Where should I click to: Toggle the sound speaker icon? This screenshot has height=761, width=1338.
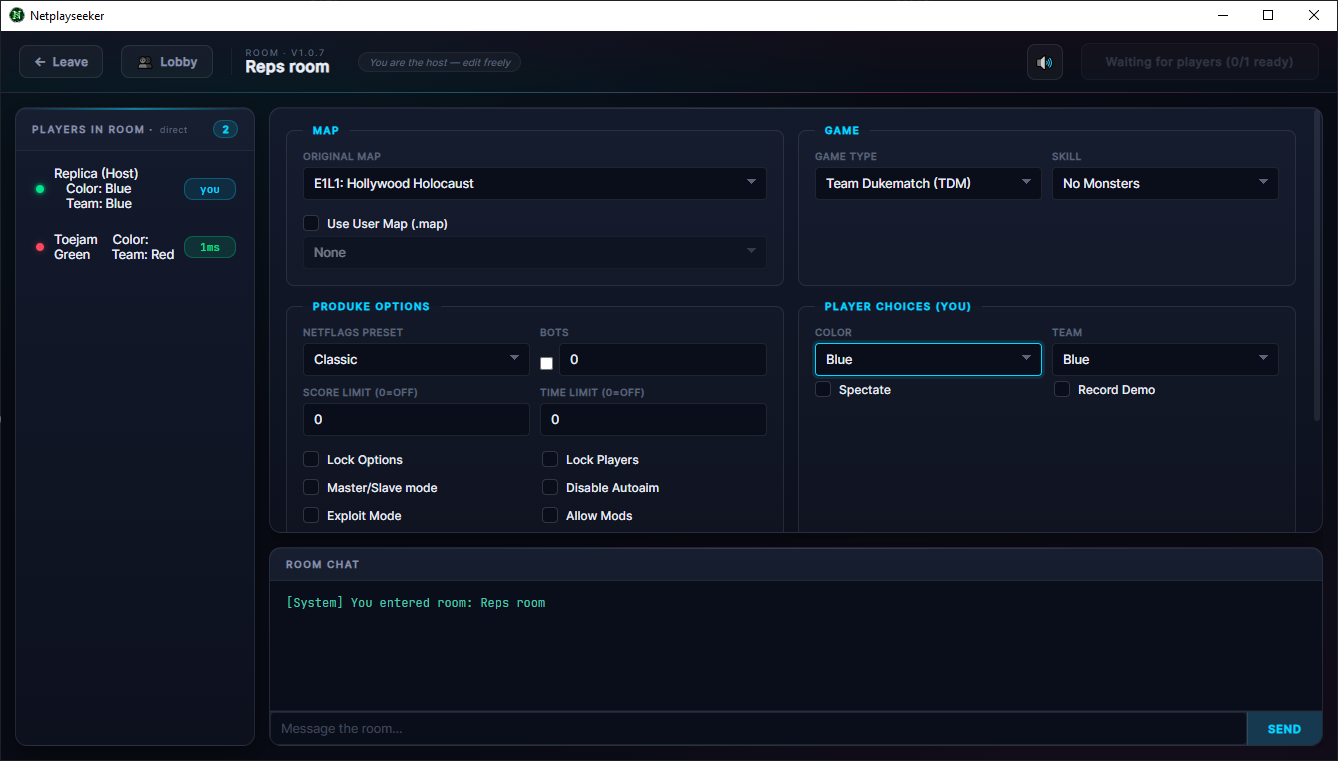click(1045, 62)
